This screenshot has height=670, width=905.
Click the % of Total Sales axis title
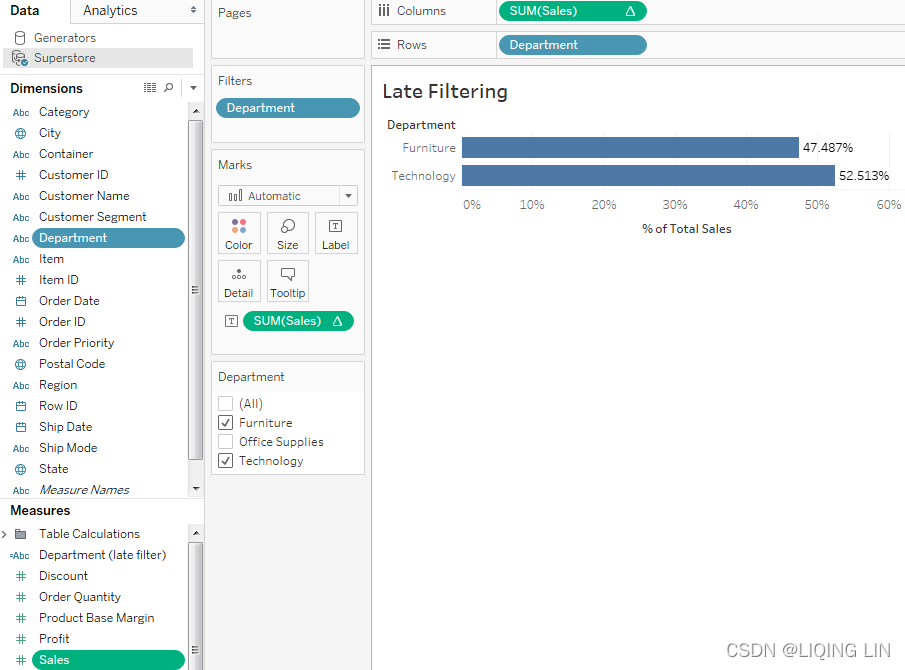coord(686,229)
